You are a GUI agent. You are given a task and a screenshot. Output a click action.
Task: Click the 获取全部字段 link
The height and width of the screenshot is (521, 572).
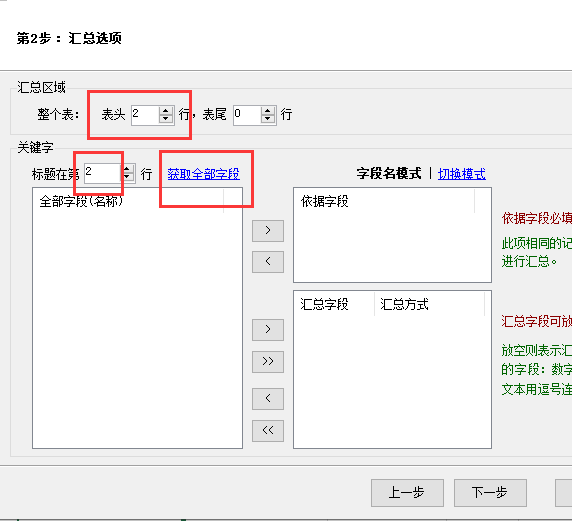(204, 174)
